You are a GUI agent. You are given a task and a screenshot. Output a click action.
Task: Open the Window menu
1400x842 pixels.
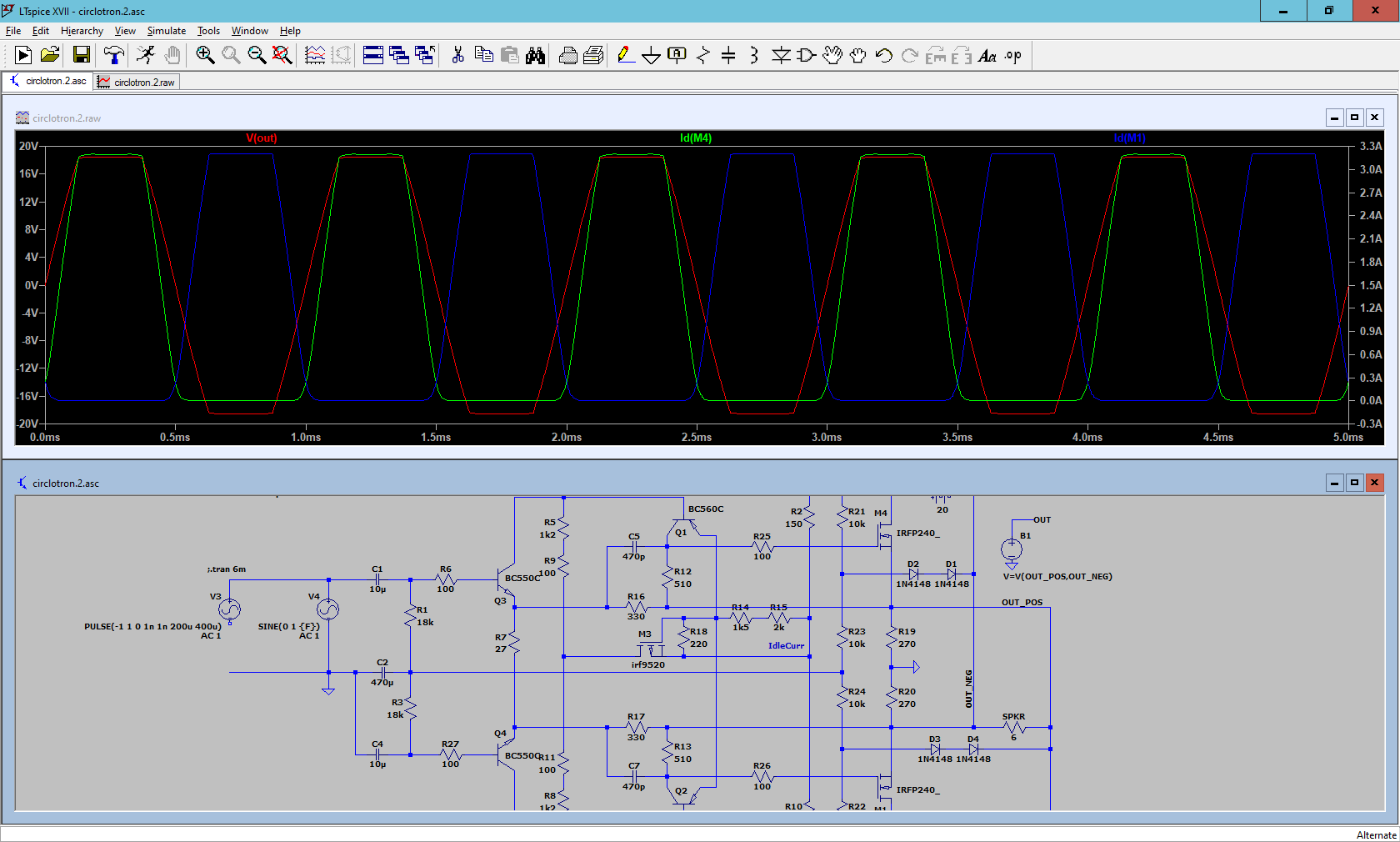(x=250, y=31)
